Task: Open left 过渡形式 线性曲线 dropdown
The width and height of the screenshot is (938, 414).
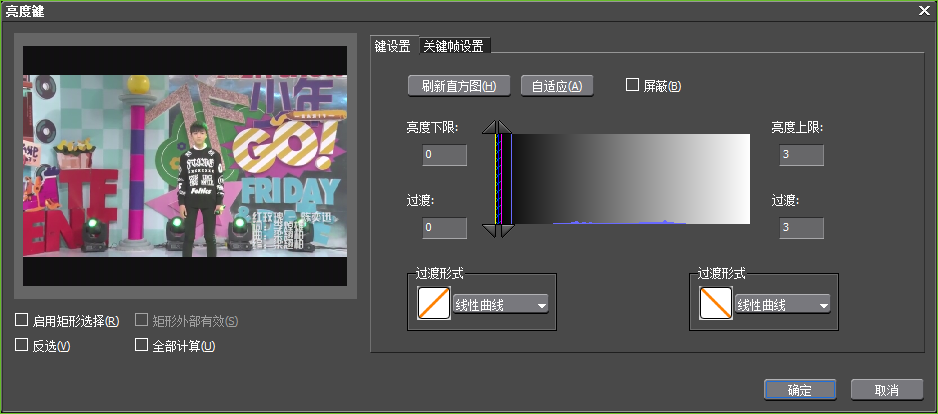Action: pyautogui.click(x=501, y=305)
